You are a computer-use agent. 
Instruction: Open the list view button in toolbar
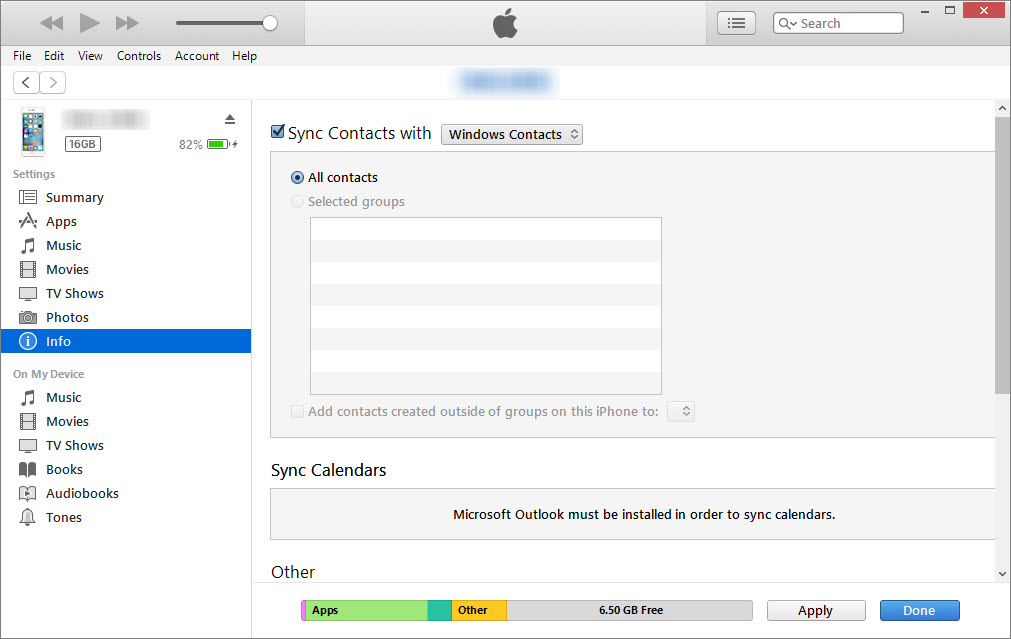(x=736, y=23)
